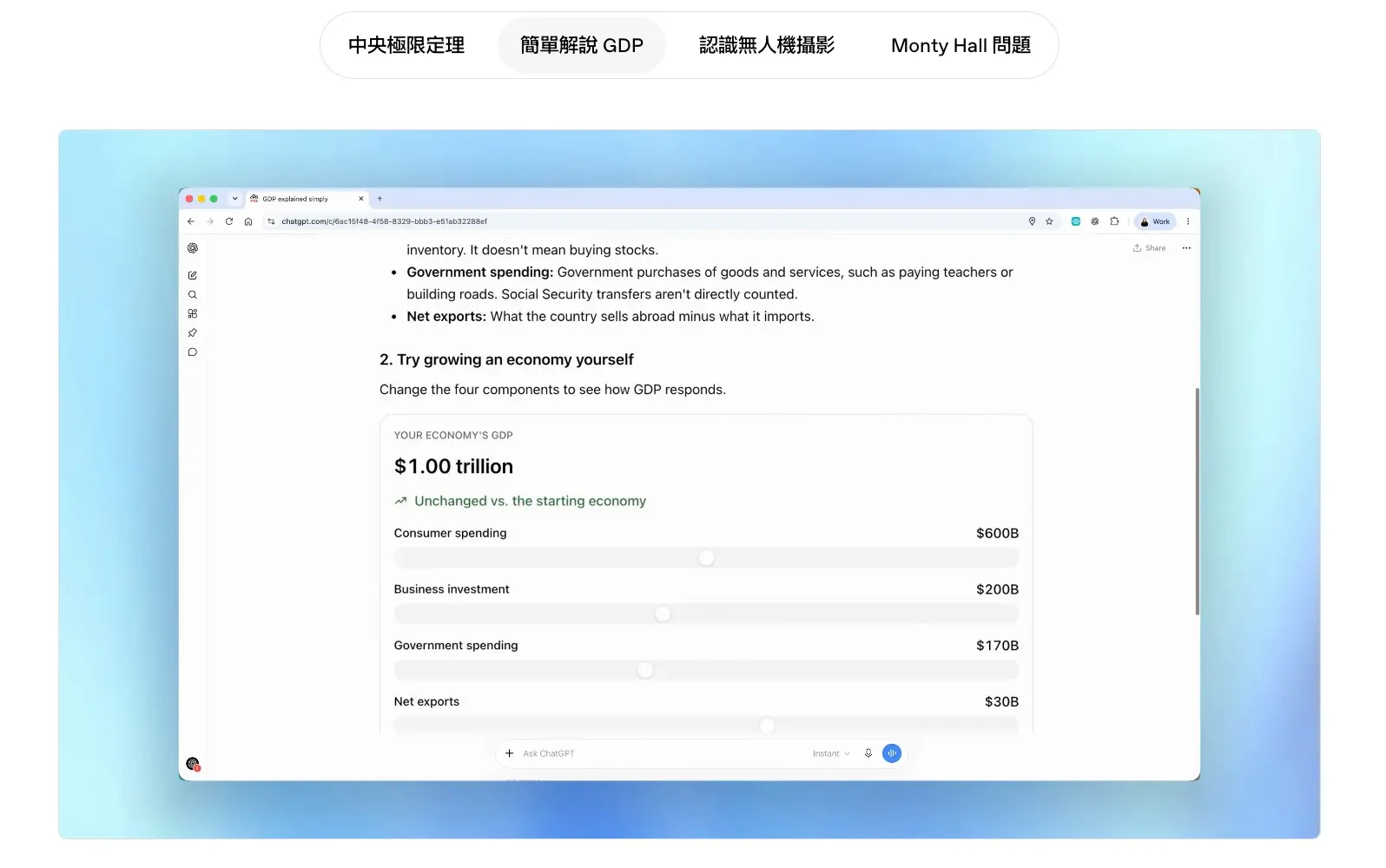Switch to the Monty Hall 問題 tab
1386x868 pixels.
coord(960,45)
